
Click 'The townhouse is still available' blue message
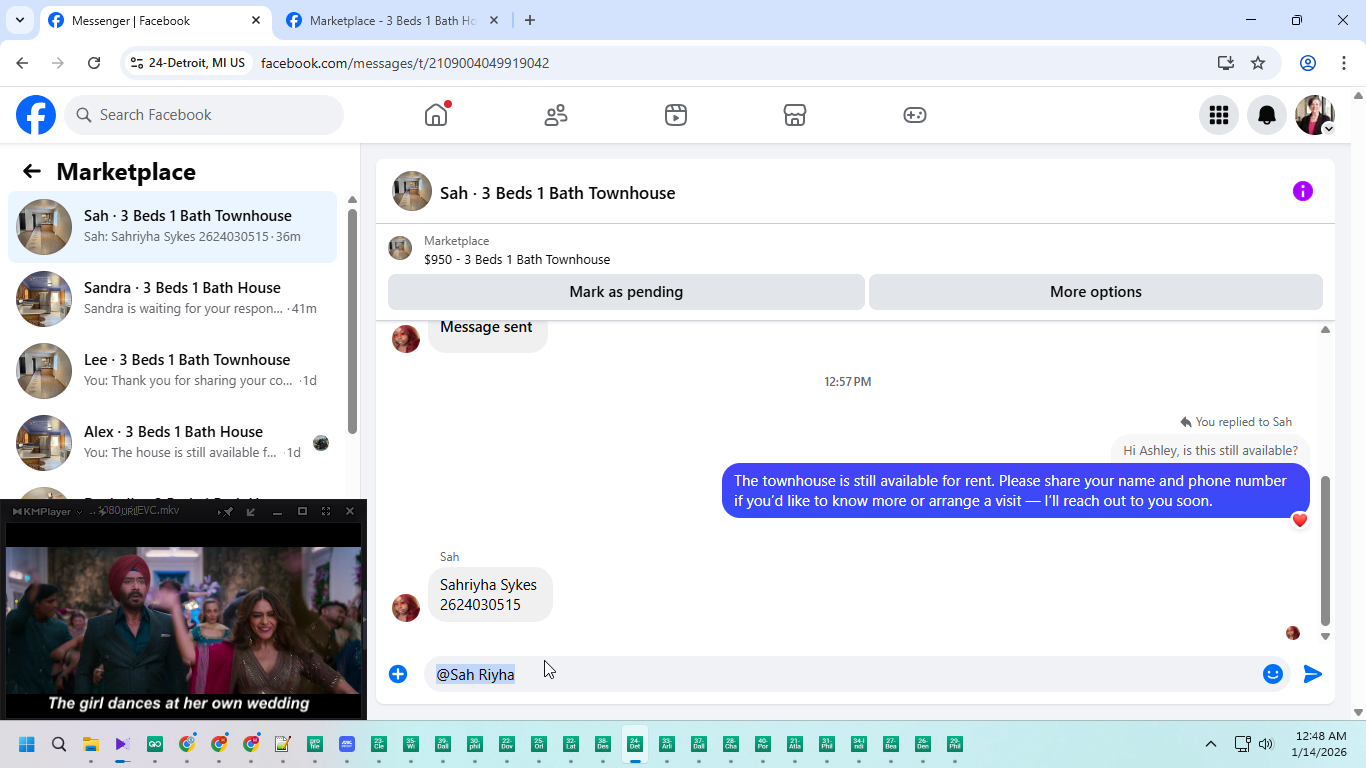(x=1016, y=491)
